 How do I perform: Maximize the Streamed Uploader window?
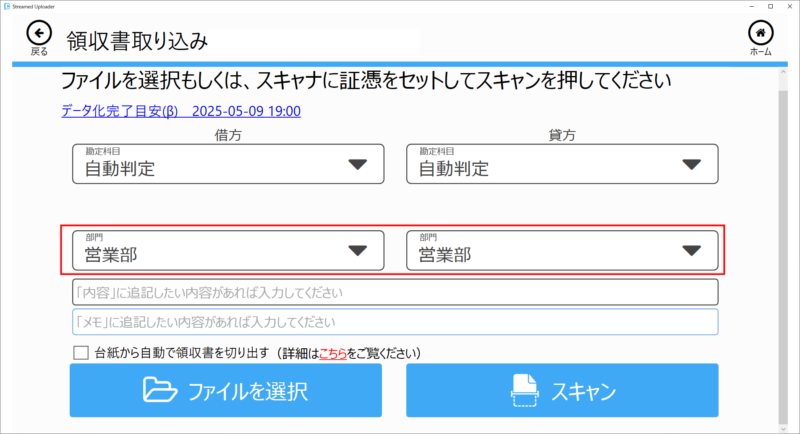pyautogui.click(x=770, y=6)
